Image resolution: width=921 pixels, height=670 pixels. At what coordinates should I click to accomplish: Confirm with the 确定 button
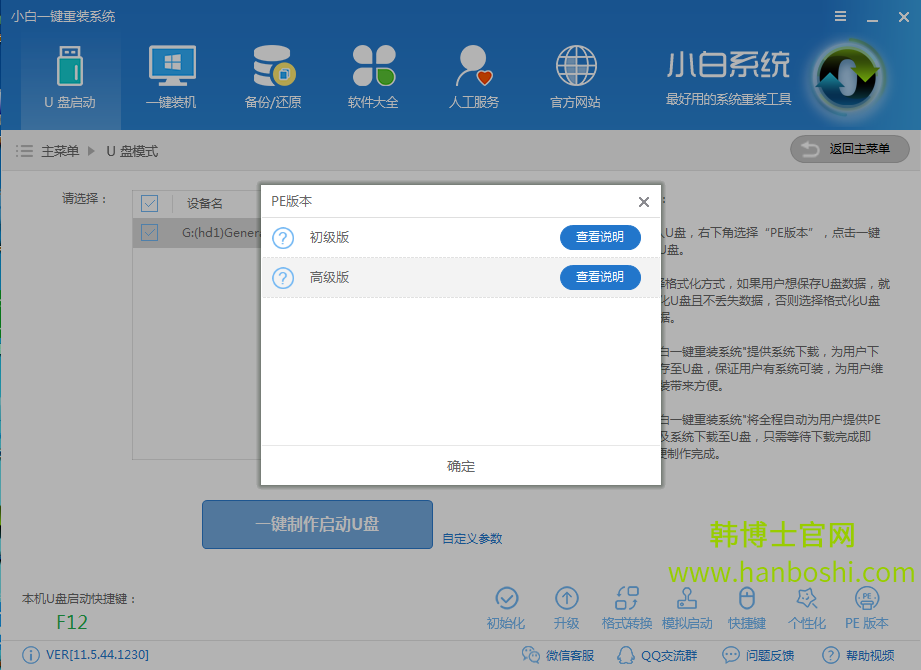[x=460, y=466]
